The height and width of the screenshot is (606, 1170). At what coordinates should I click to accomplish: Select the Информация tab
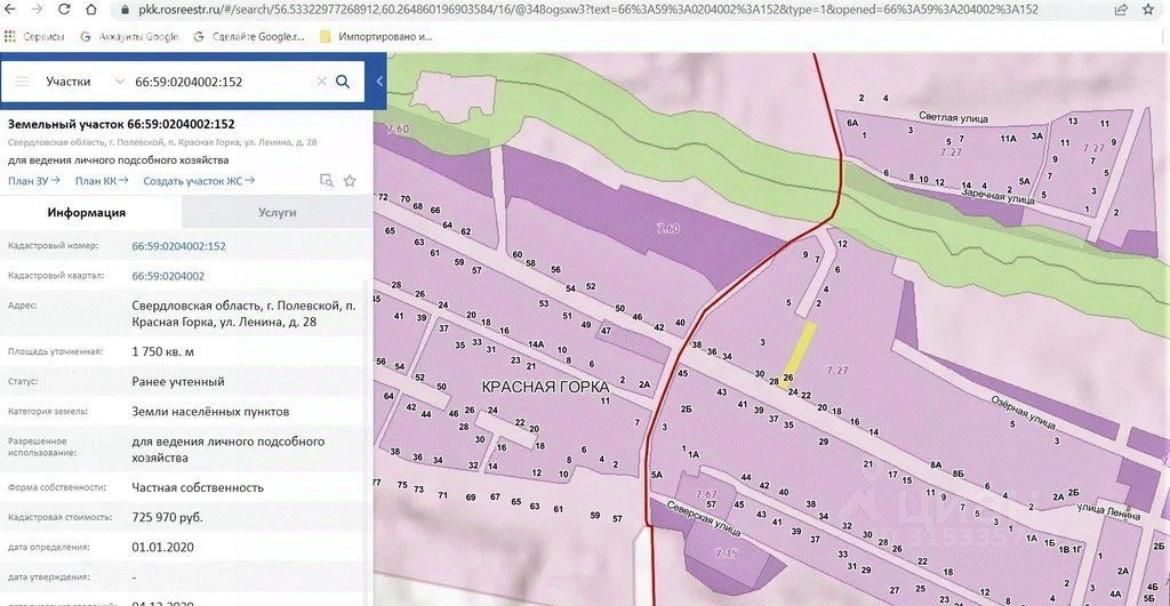[86, 212]
